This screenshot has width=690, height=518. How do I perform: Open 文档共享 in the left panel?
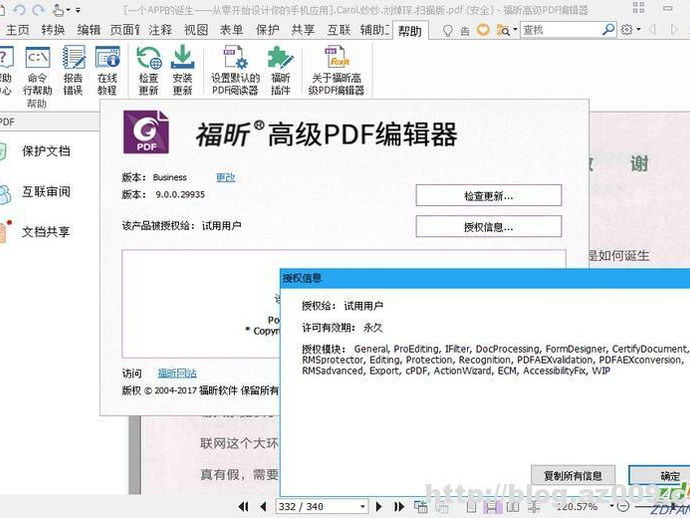click(46, 232)
